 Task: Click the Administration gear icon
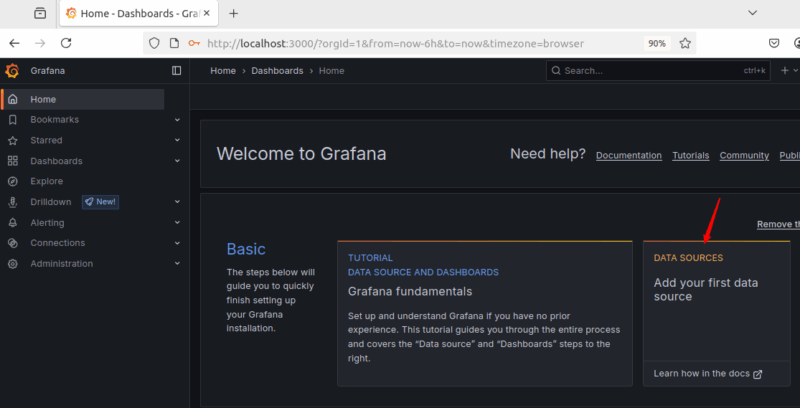pos(12,264)
